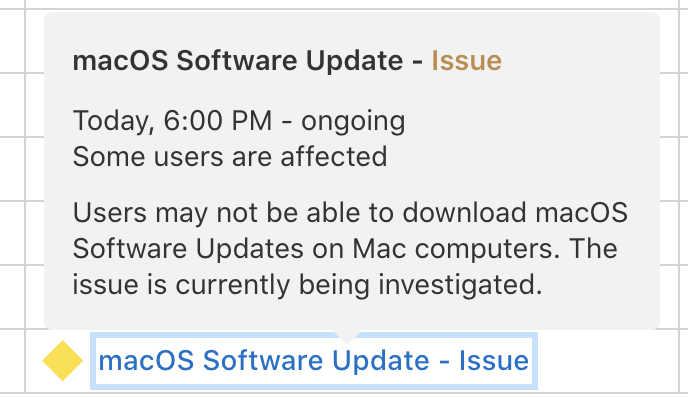Click the popup pointer arrow above the link
688x398 pixels.
[347, 336]
